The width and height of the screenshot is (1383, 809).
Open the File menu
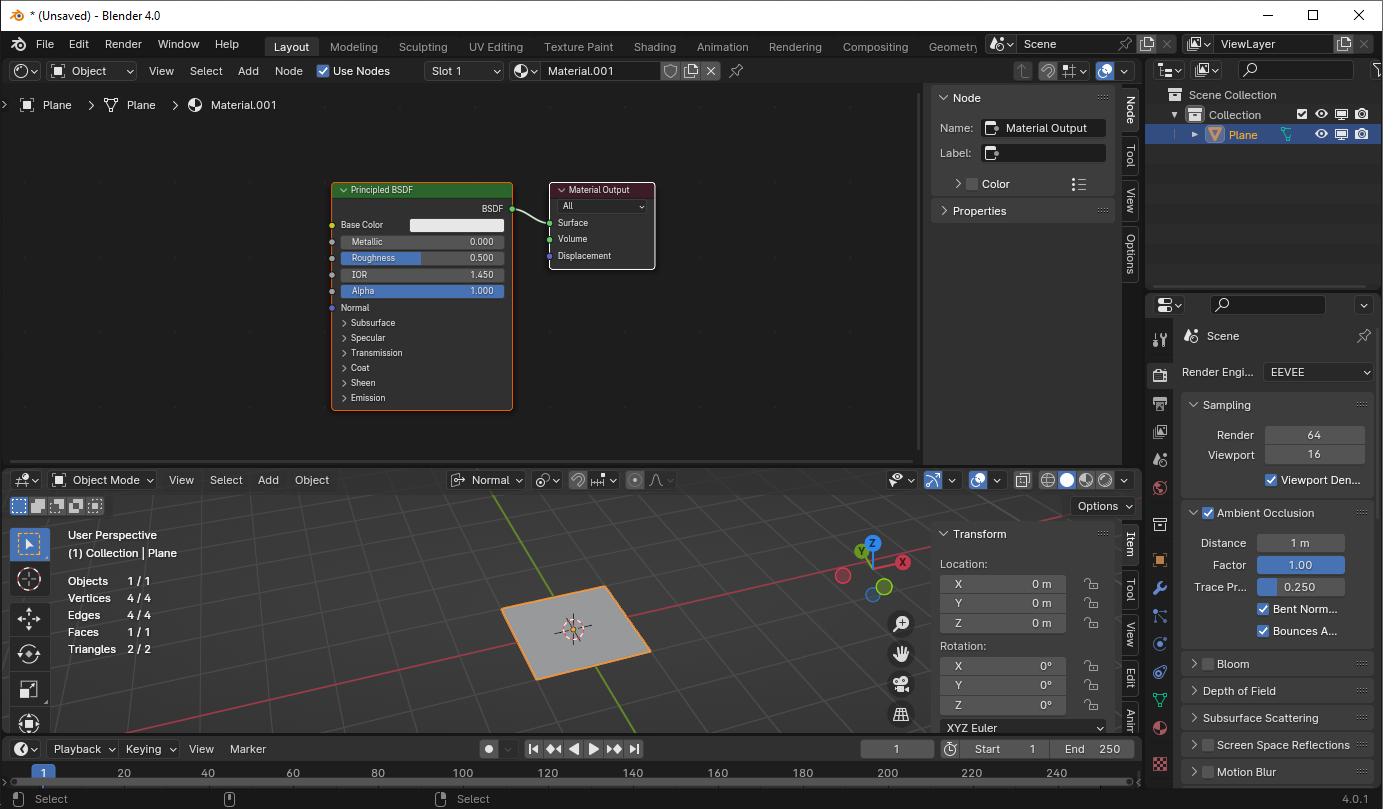tap(45, 45)
